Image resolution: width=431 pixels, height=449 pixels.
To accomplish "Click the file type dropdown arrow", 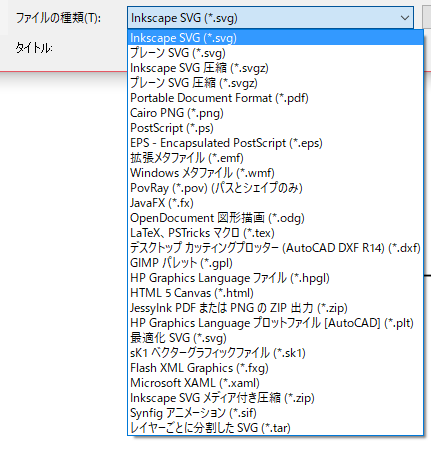I will click(405, 18).
